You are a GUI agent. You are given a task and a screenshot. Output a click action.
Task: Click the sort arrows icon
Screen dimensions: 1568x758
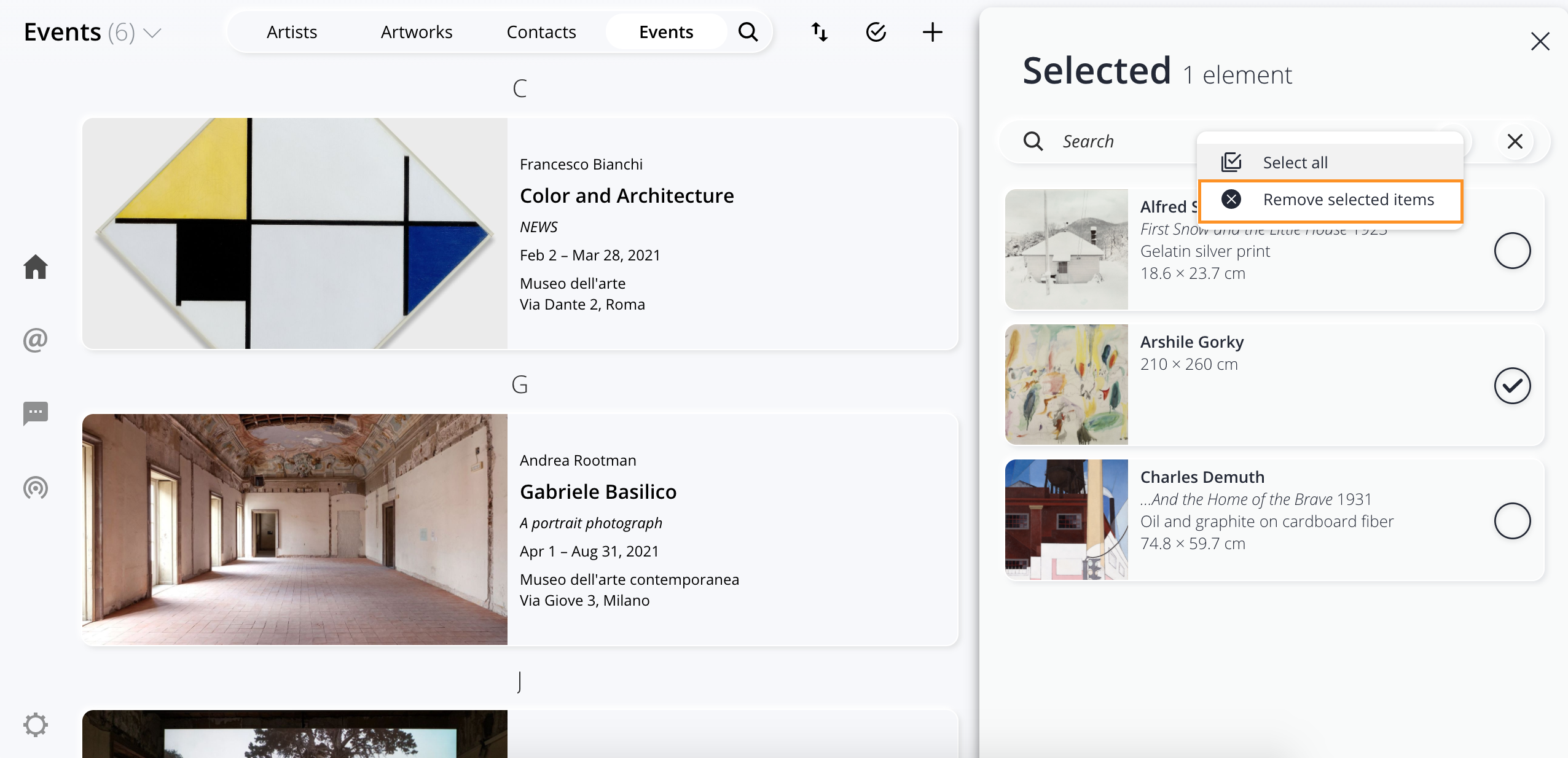click(x=820, y=32)
